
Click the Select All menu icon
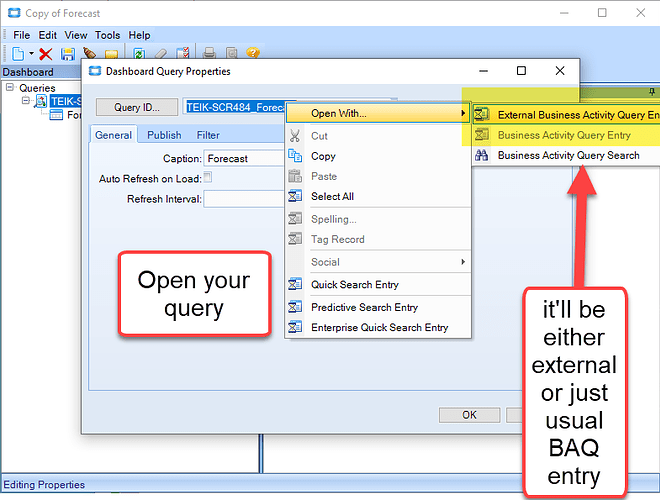pos(295,196)
